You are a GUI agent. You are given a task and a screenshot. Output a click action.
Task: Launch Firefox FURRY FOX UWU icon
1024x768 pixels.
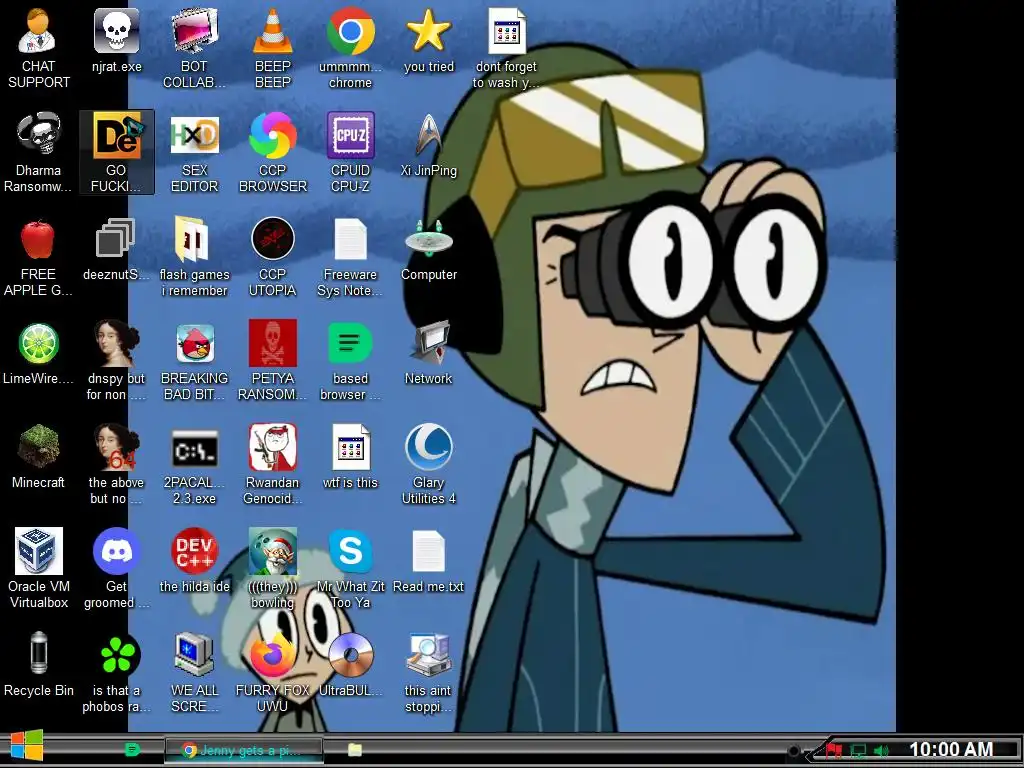point(272,672)
